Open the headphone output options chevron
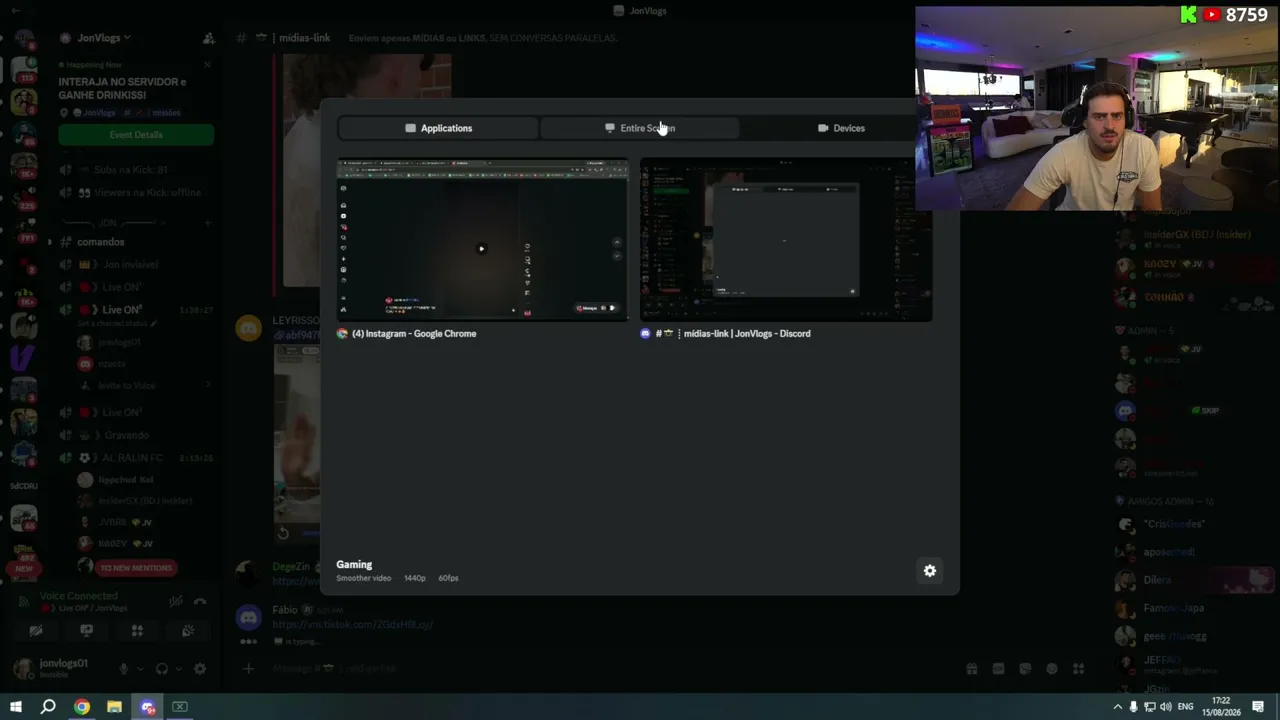Image resolution: width=1280 pixels, height=720 pixels. point(177,669)
